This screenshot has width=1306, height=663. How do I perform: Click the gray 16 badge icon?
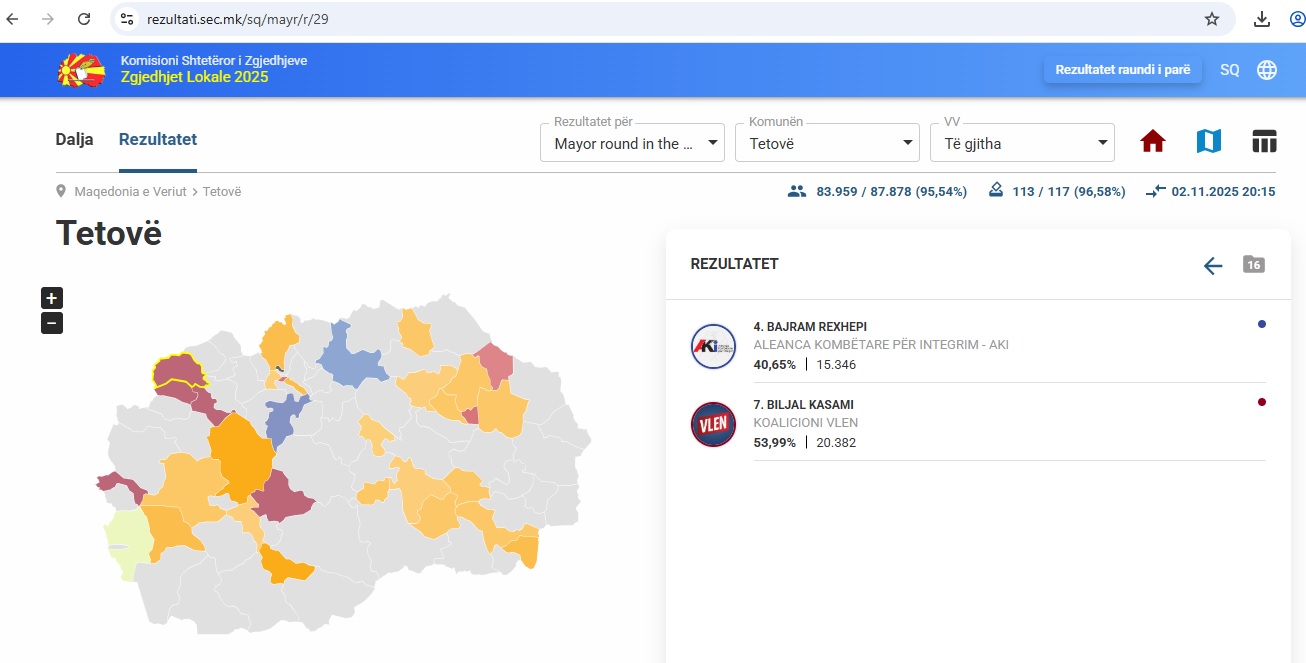[1253, 264]
